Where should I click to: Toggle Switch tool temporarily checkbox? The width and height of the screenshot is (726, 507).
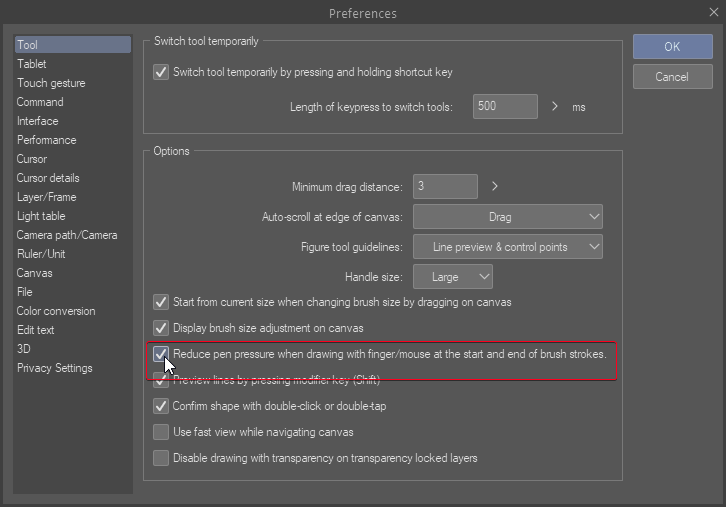pyautogui.click(x=160, y=72)
